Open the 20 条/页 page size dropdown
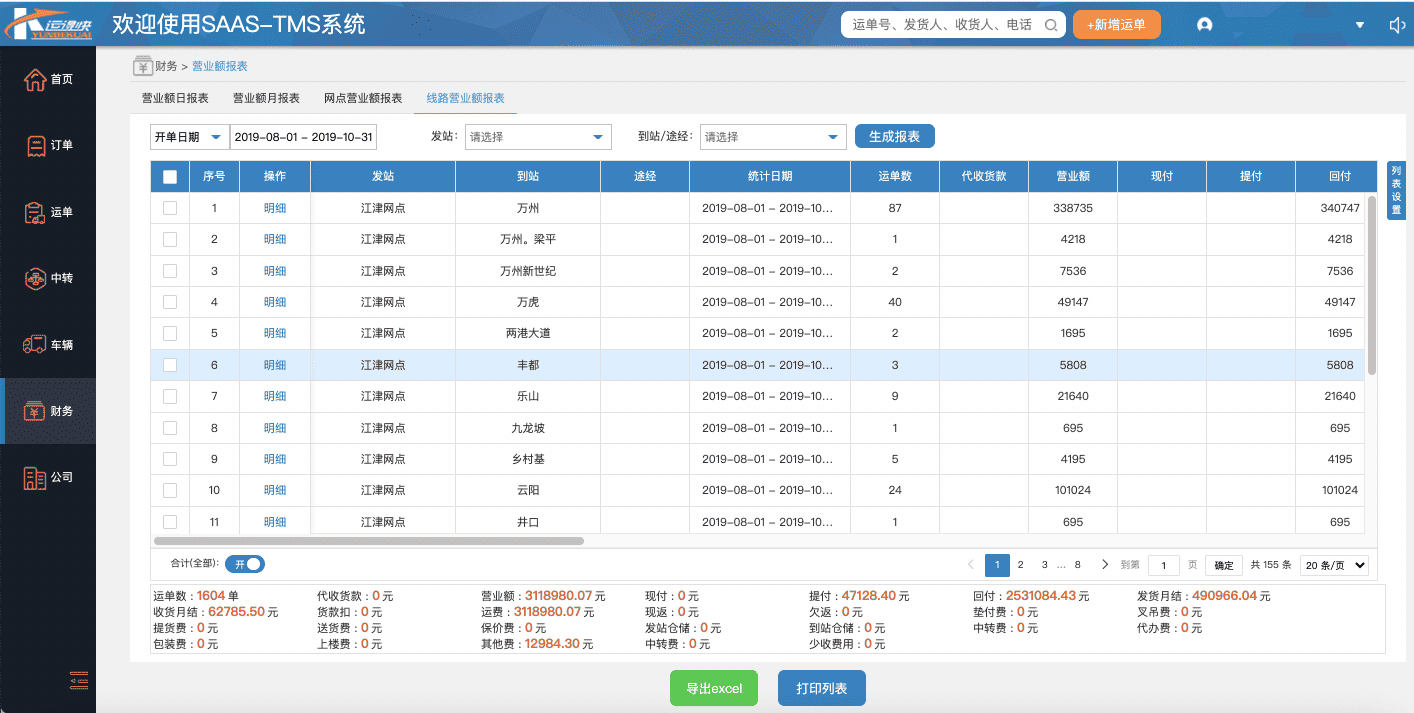 pyautogui.click(x=1334, y=565)
